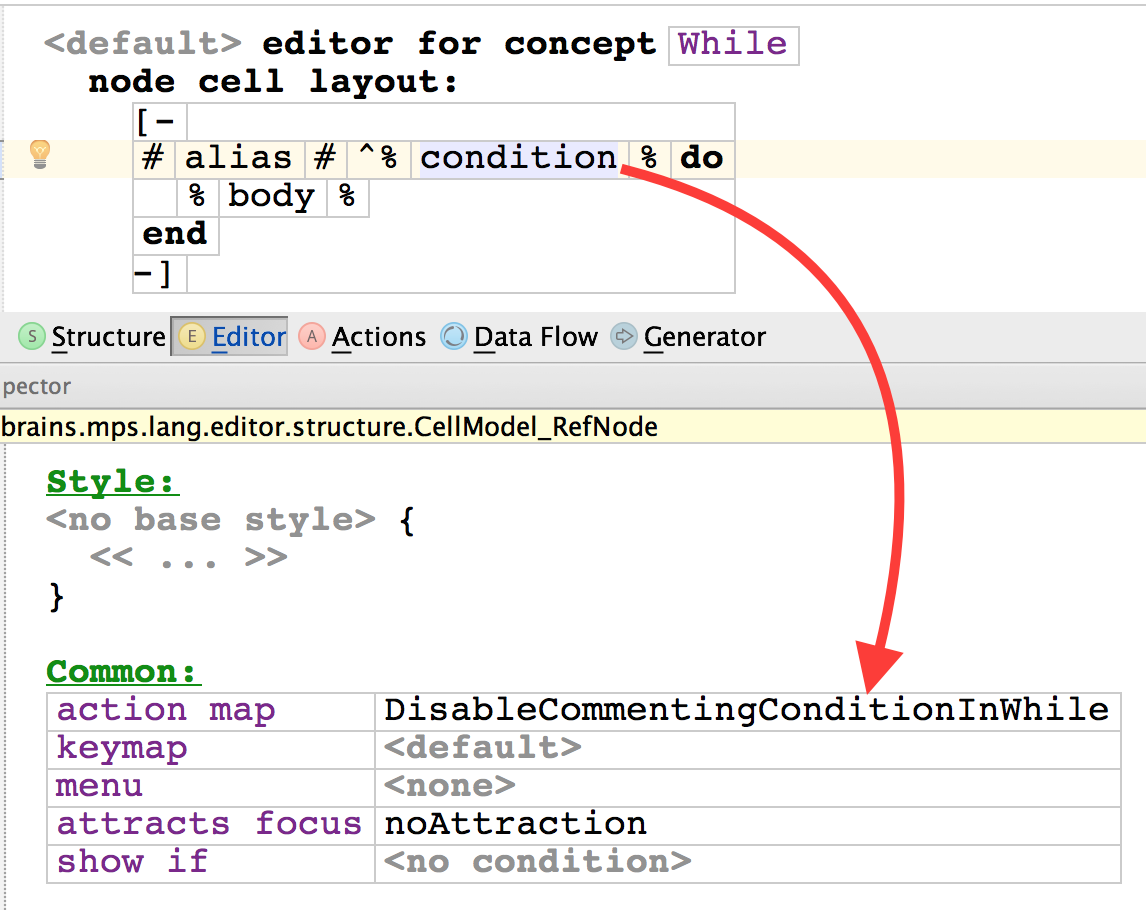The width and height of the screenshot is (1146, 910).
Task: Click the show if <no condition> field
Action: 537,862
